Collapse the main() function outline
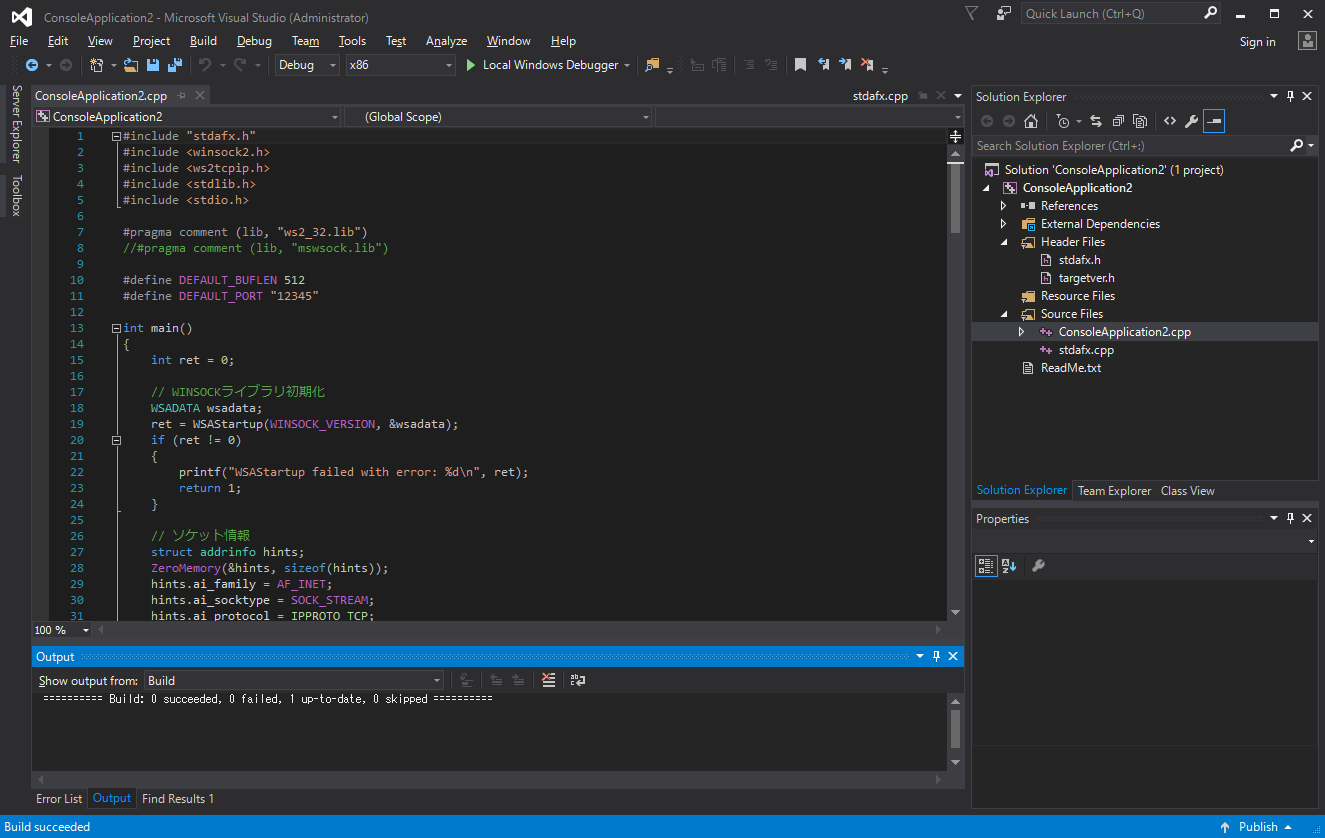 pyautogui.click(x=117, y=328)
